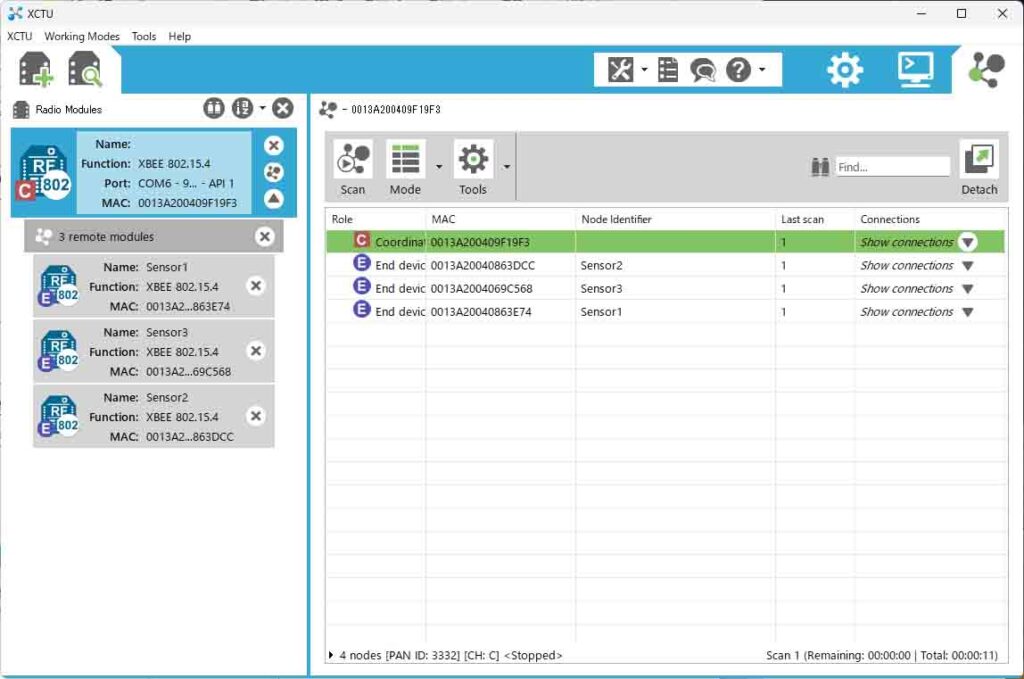Expand connections arrow for Sensor2 row
Image resolution: width=1024 pixels, height=679 pixels.
tap(968, 266)
